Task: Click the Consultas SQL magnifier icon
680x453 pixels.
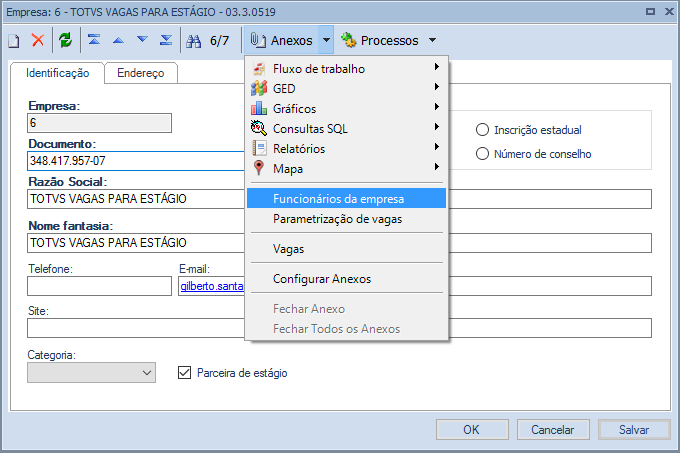Action: click(259, 128)
